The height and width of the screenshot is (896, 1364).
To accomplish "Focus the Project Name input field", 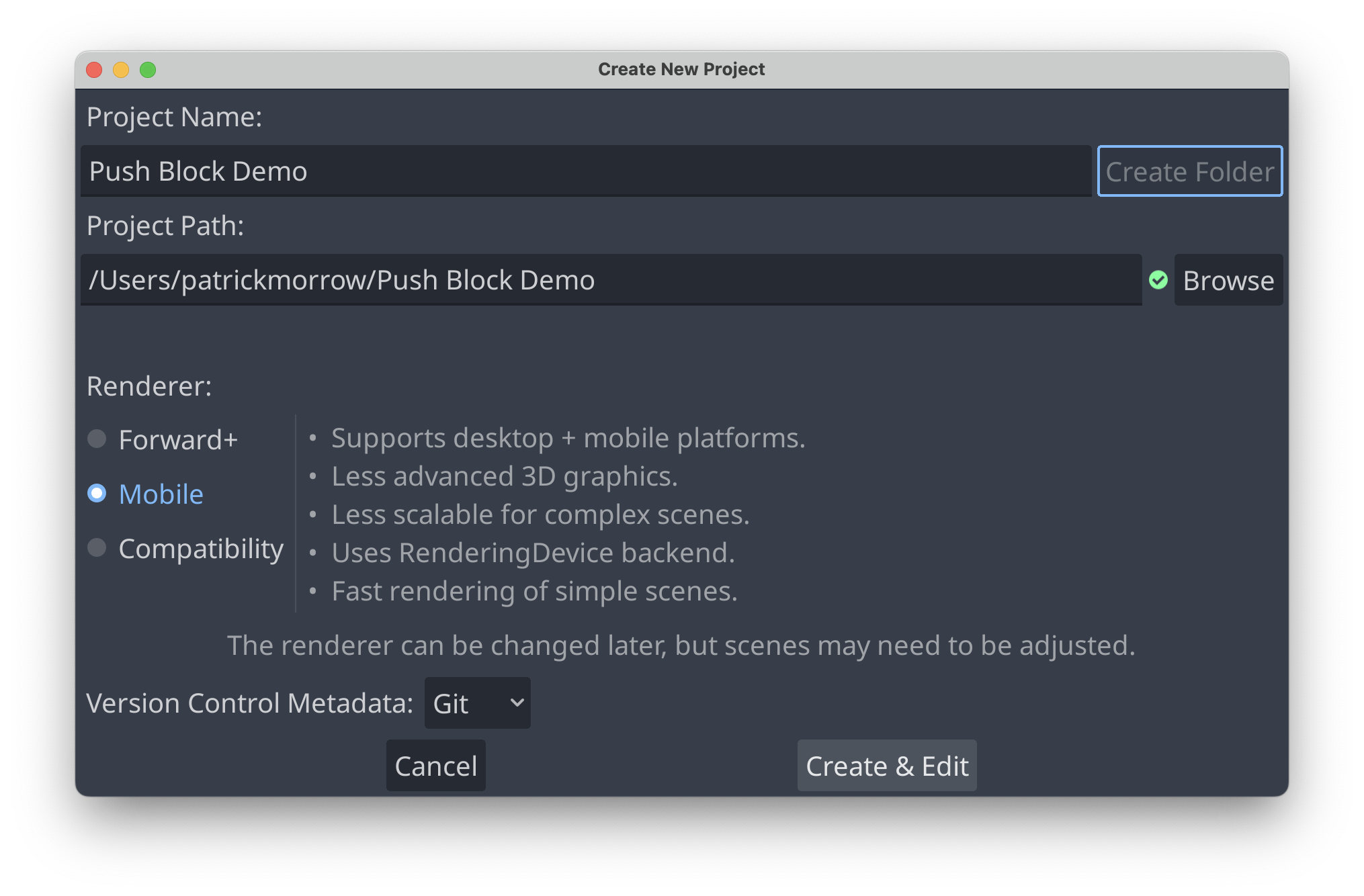I will (586, 171).
